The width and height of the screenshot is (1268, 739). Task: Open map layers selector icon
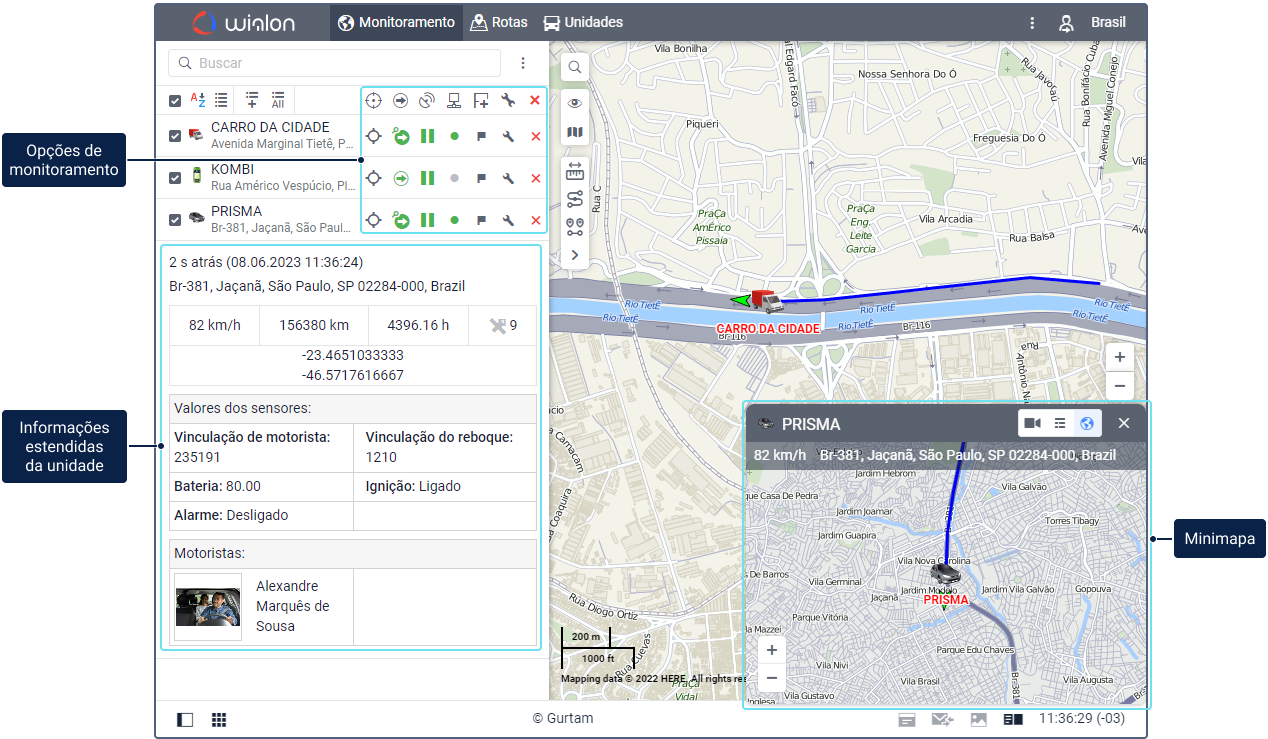[x=575, y=132]
